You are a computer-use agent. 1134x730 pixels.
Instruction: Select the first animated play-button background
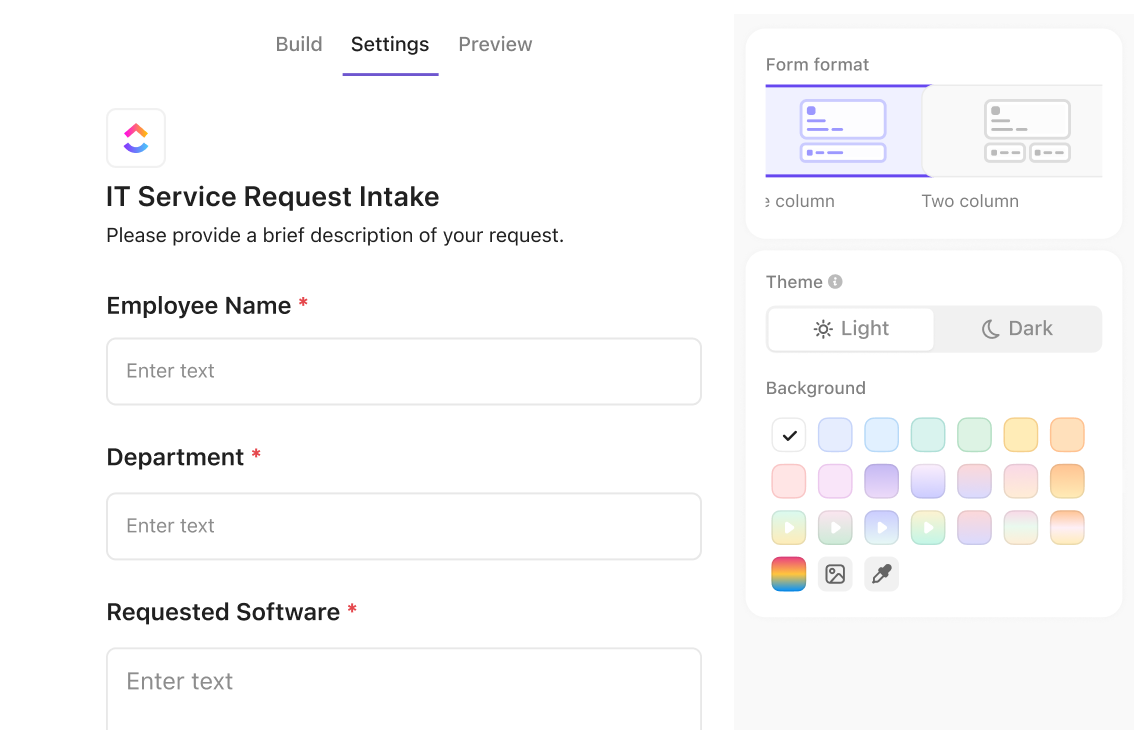[789, 527]
